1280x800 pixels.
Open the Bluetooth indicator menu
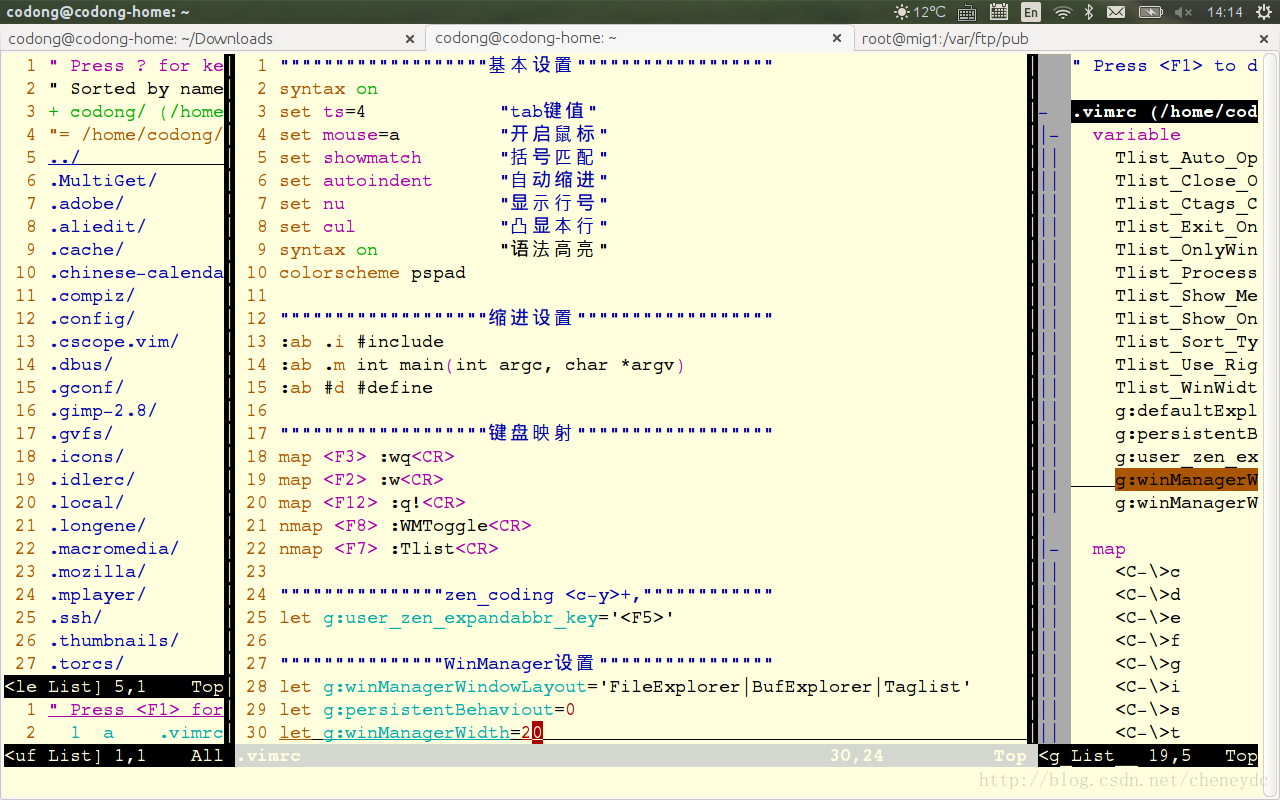(1090, 12)
